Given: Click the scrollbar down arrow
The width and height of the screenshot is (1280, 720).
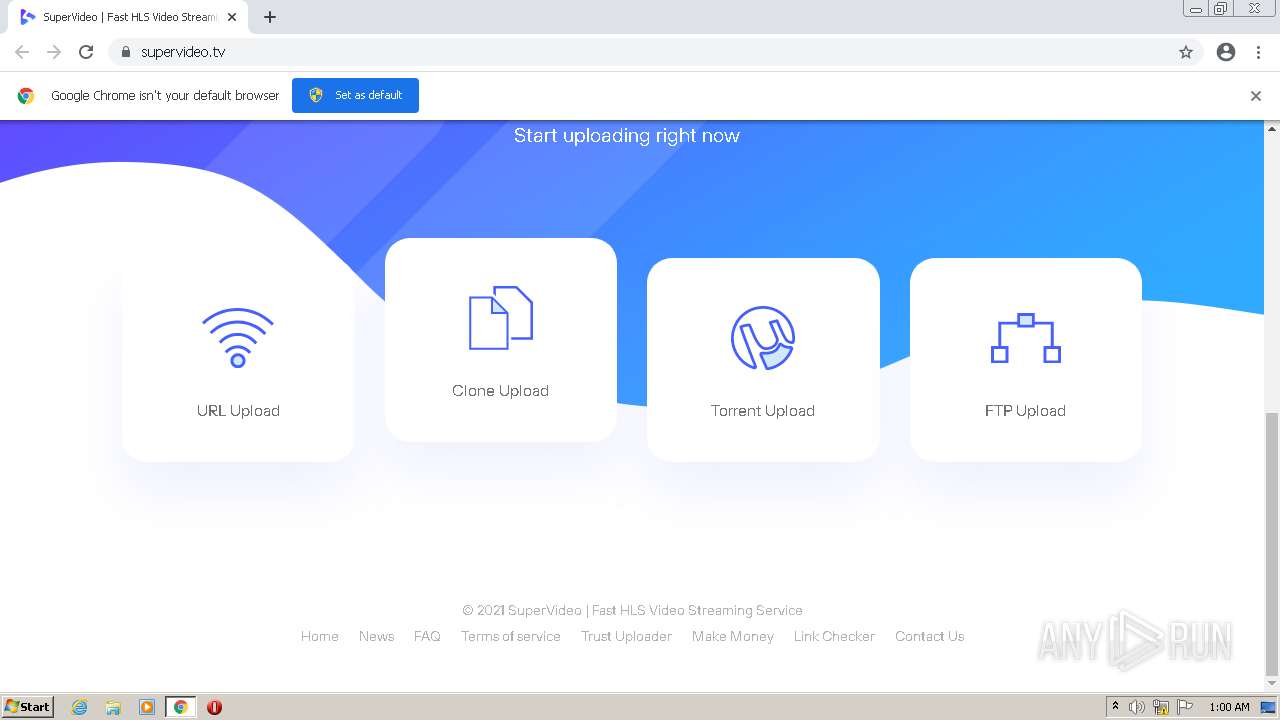Looking at the screenshot, I should coord(1272,684).
